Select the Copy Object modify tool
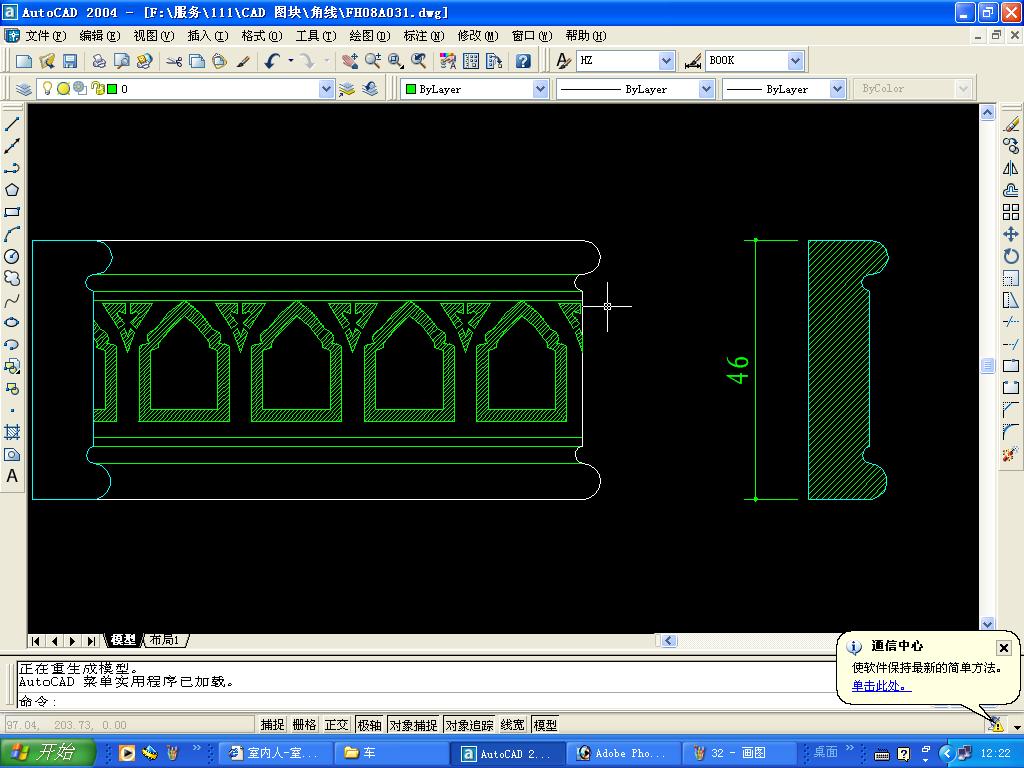Viewport: 1024px width, 768px height. pos(1011,146)
